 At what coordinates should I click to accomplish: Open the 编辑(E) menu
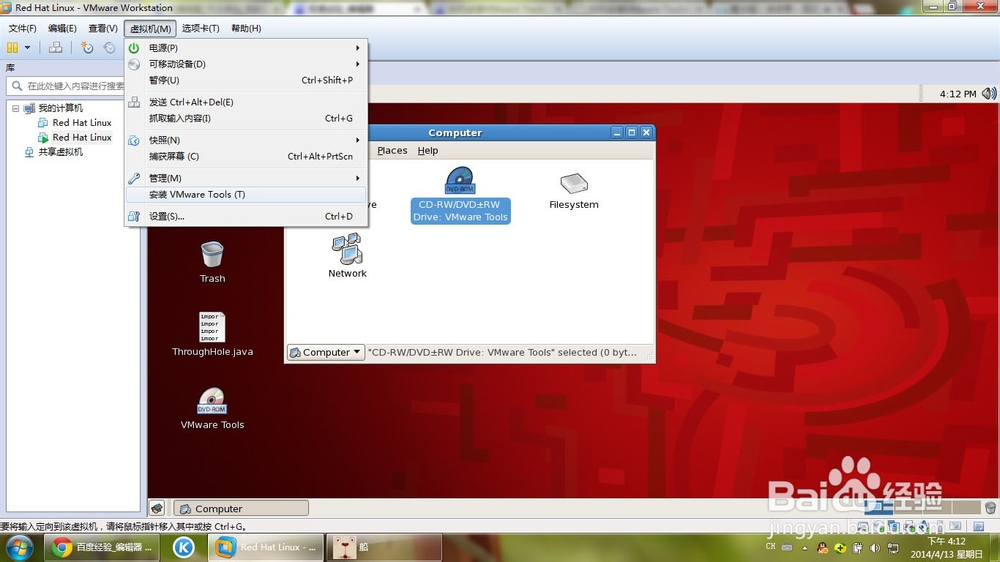[62, 28]
